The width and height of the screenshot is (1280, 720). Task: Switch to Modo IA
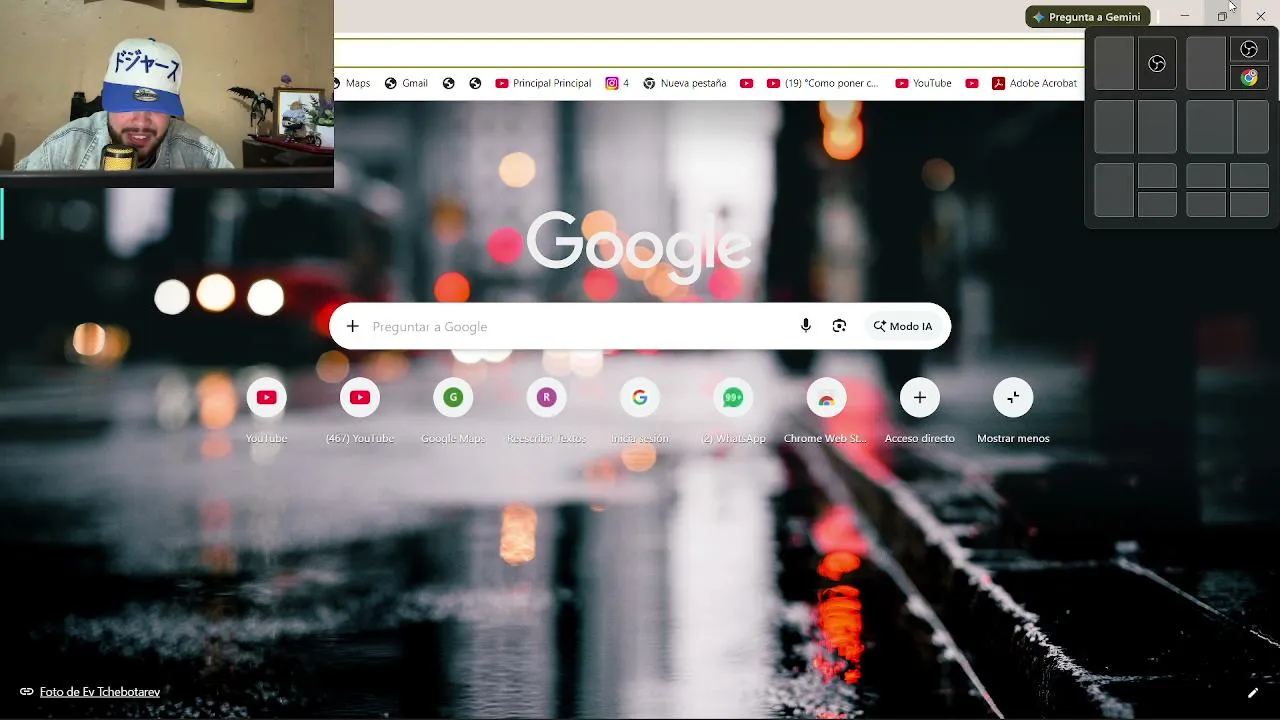tap(903, 326)
